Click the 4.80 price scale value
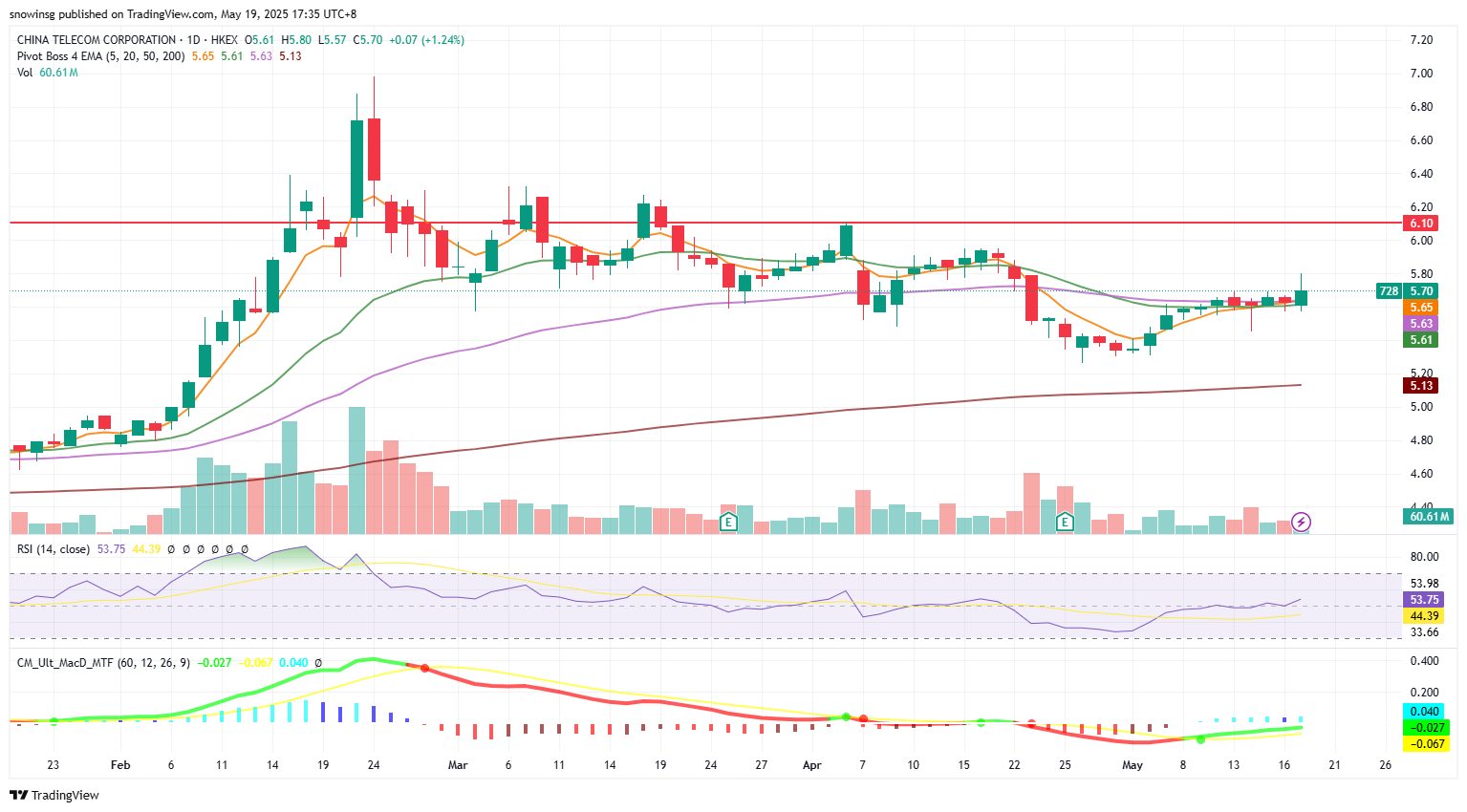The image size is (1467, 812). tap(1421, 440)
